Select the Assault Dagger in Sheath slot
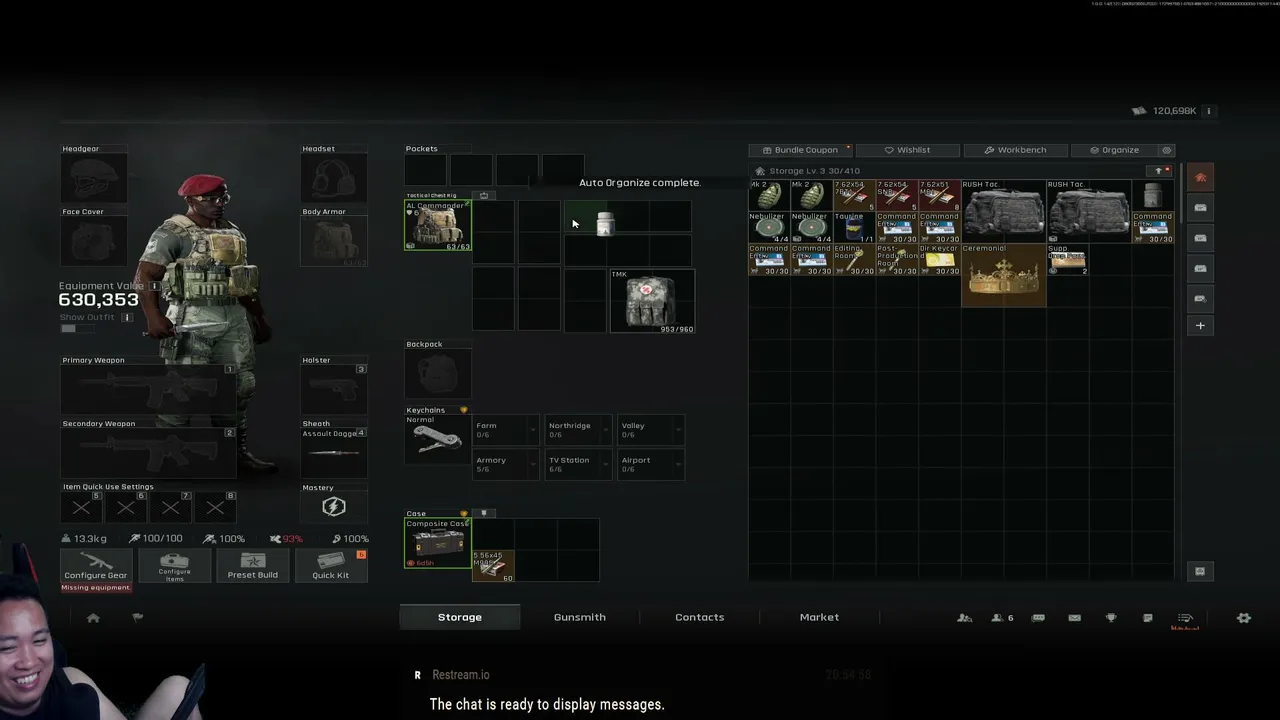 point(334,451)
